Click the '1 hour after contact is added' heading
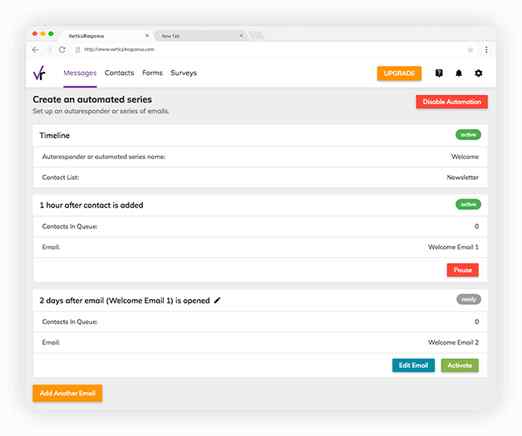522x436 pixels. click(91, 205)
